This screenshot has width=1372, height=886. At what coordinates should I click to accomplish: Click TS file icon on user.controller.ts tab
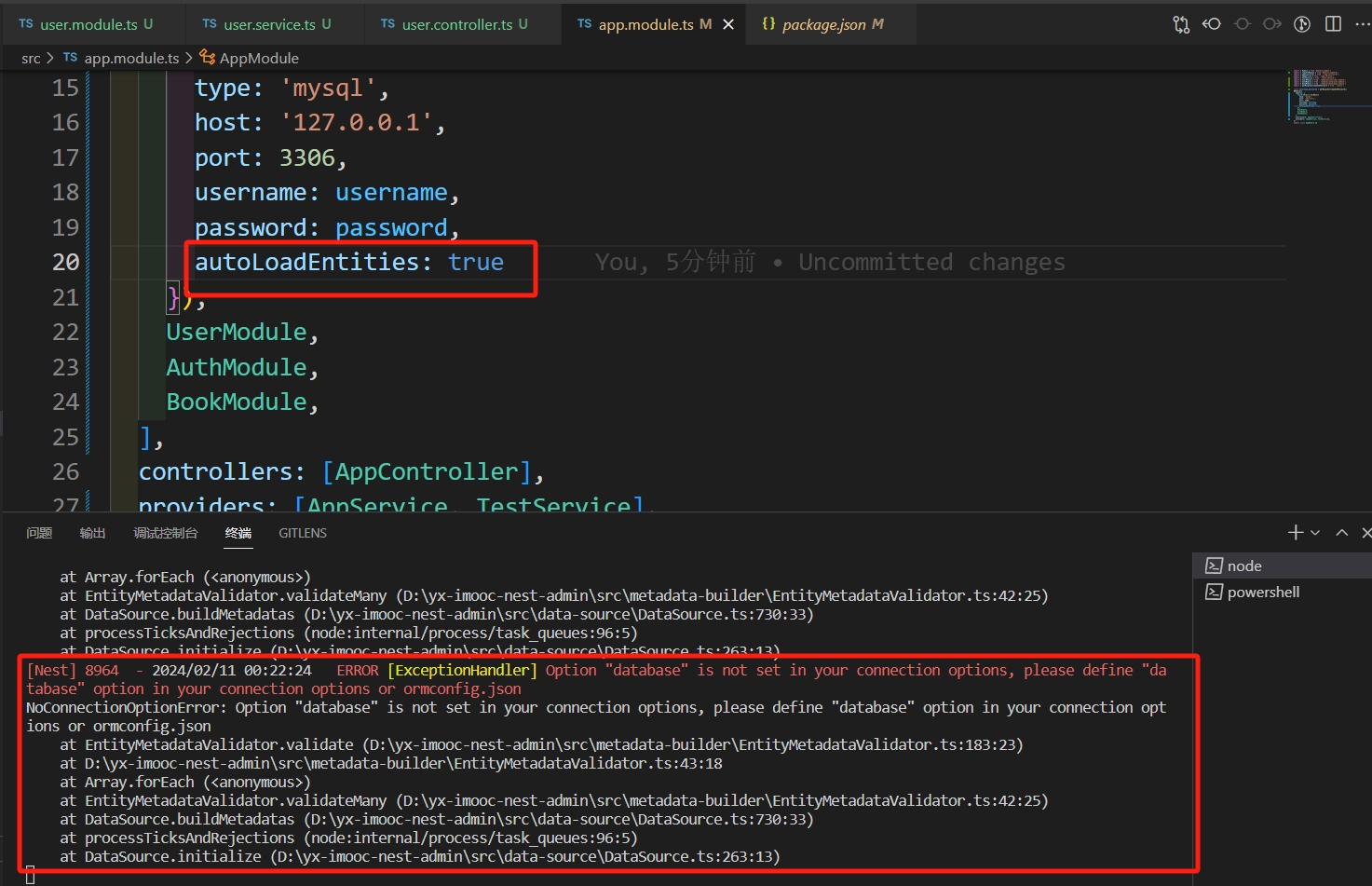tap(387, 24)
